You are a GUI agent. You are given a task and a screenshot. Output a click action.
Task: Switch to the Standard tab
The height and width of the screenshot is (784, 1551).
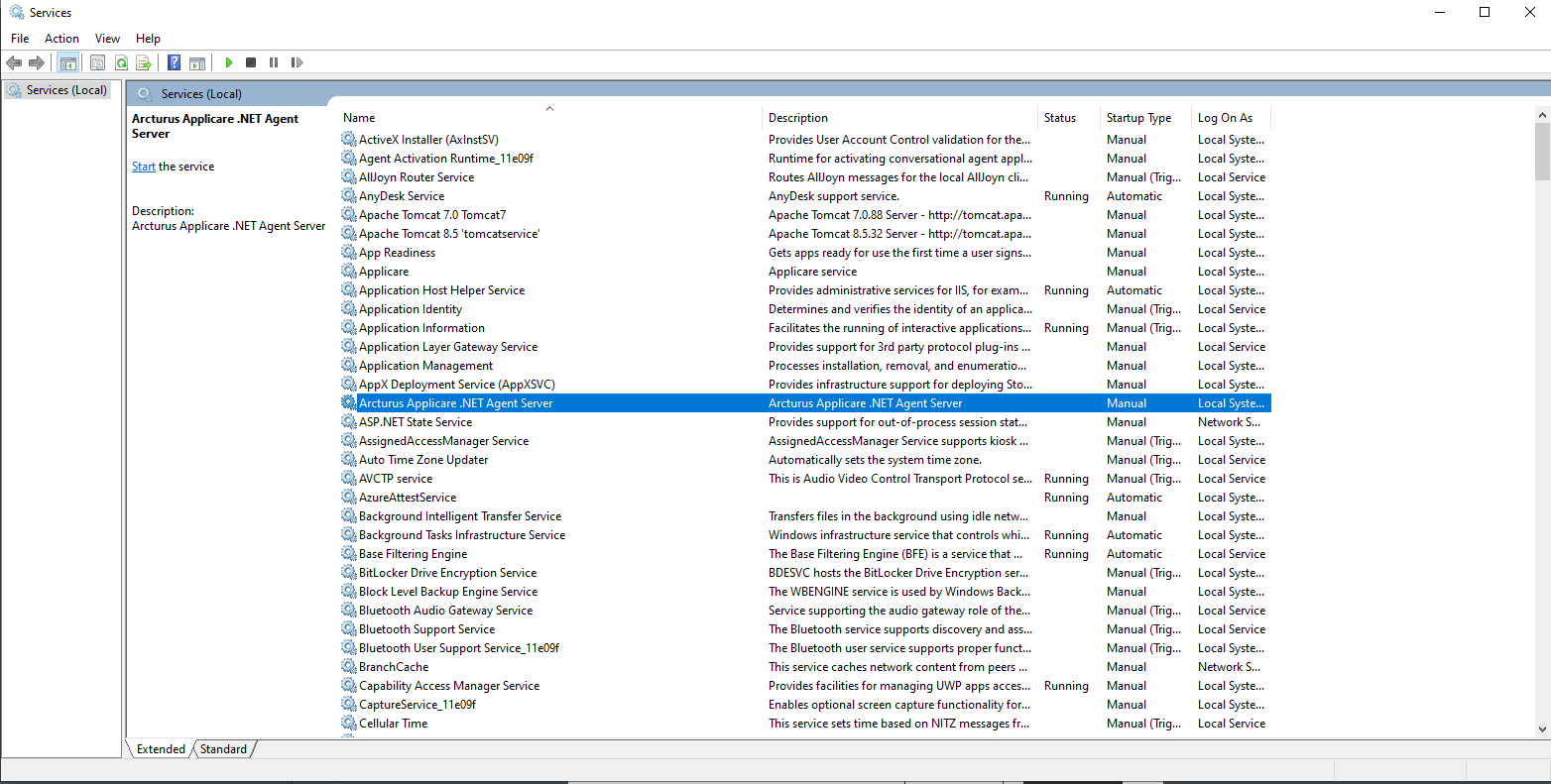pyautogui.click(x=223, y=749)
